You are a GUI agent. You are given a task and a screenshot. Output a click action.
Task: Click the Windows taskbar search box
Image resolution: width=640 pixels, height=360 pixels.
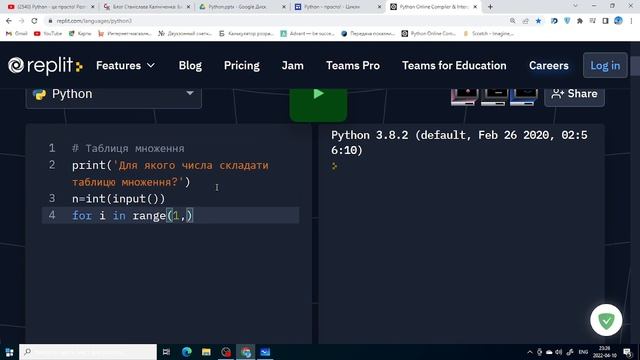point(88,352)
